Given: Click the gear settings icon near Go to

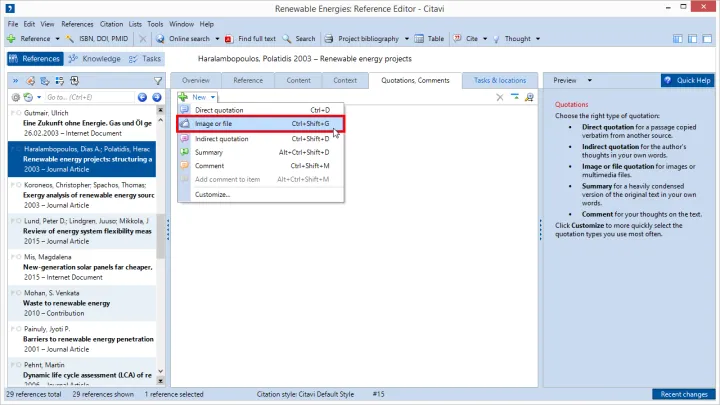Looking at the screenshot, I should click(16, 97).
